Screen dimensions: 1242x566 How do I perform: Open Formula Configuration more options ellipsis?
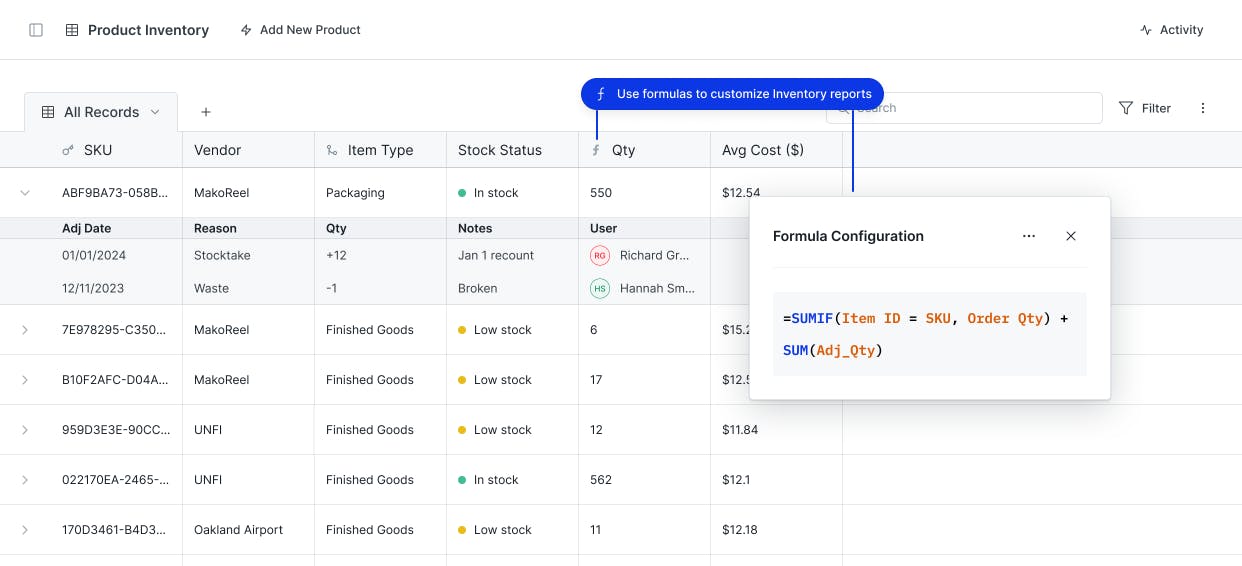[x=1029, y=236]
